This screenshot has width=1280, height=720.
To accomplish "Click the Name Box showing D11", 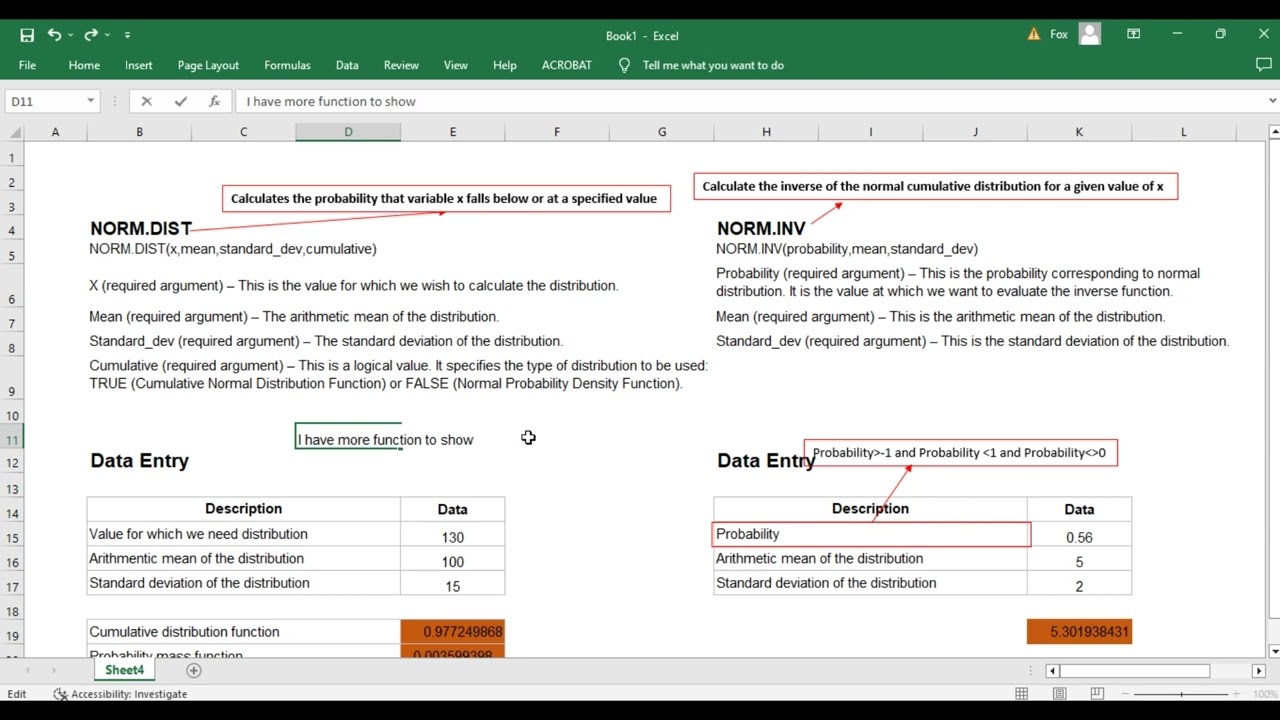I will pyautogui.click(x=45, y=101).
